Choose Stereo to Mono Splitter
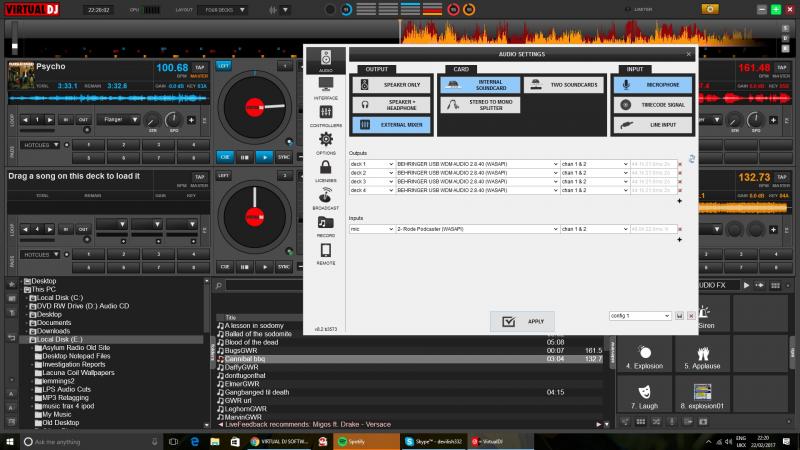Screen dimensions: 800x450 tap(480, 105)
